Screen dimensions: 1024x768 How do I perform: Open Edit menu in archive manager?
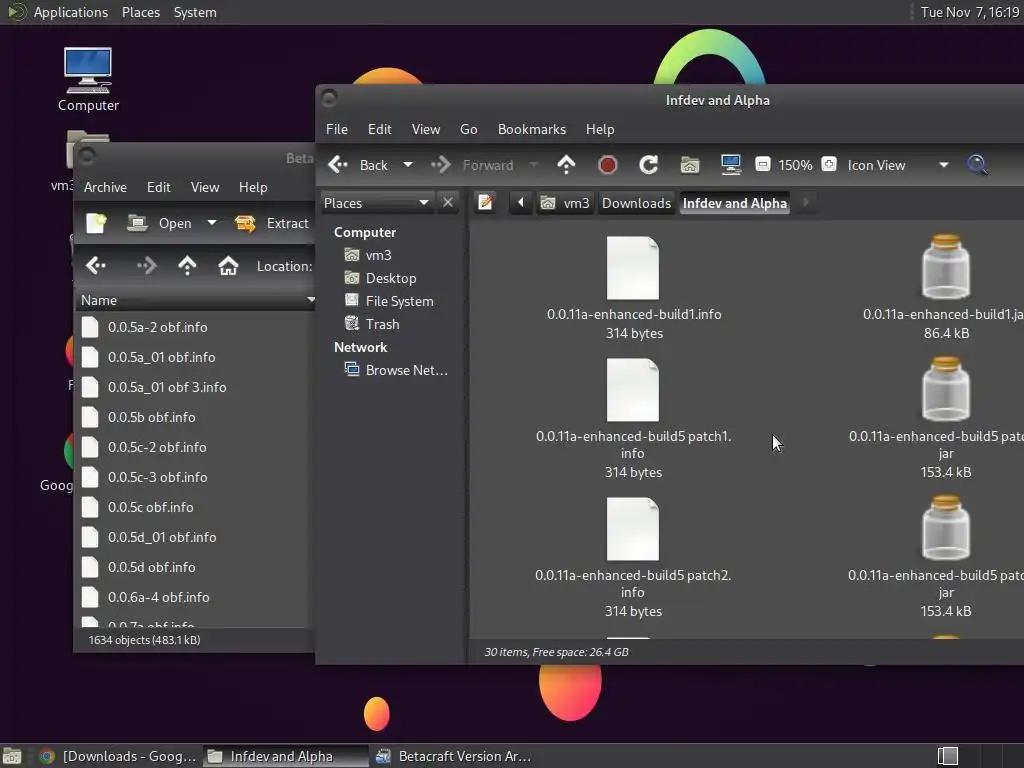point(159,187)
